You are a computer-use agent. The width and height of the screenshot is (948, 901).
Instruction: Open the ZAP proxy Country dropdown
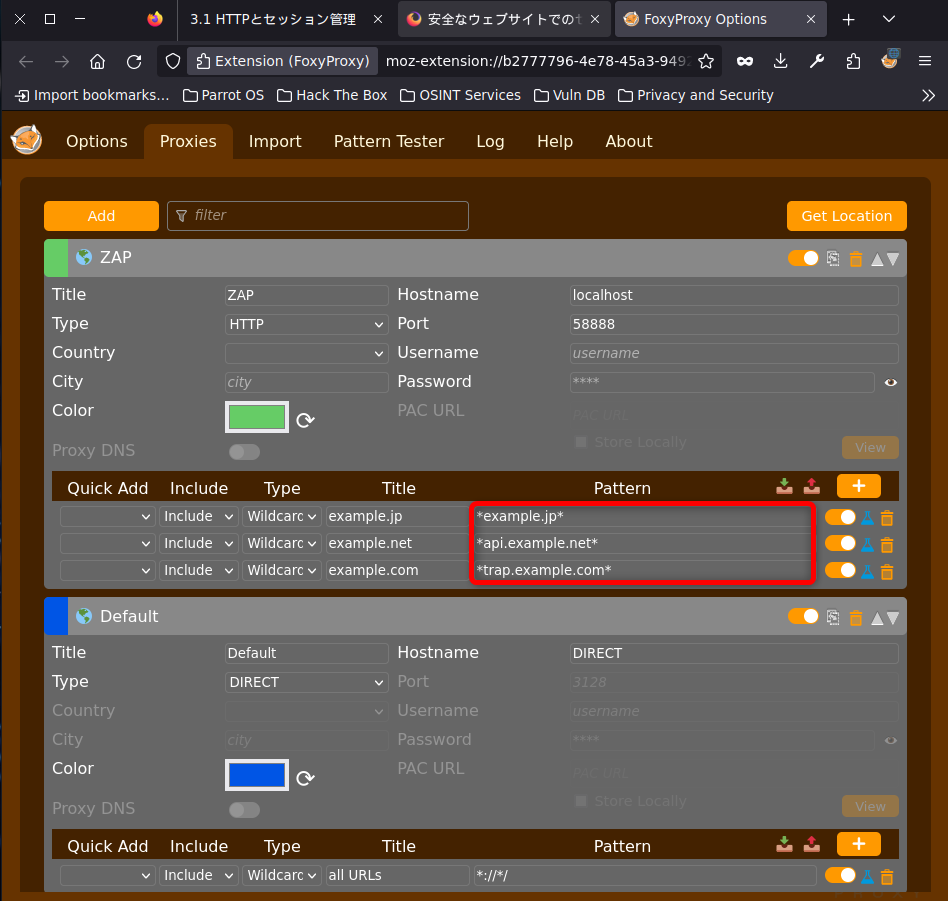pos(307,353)
